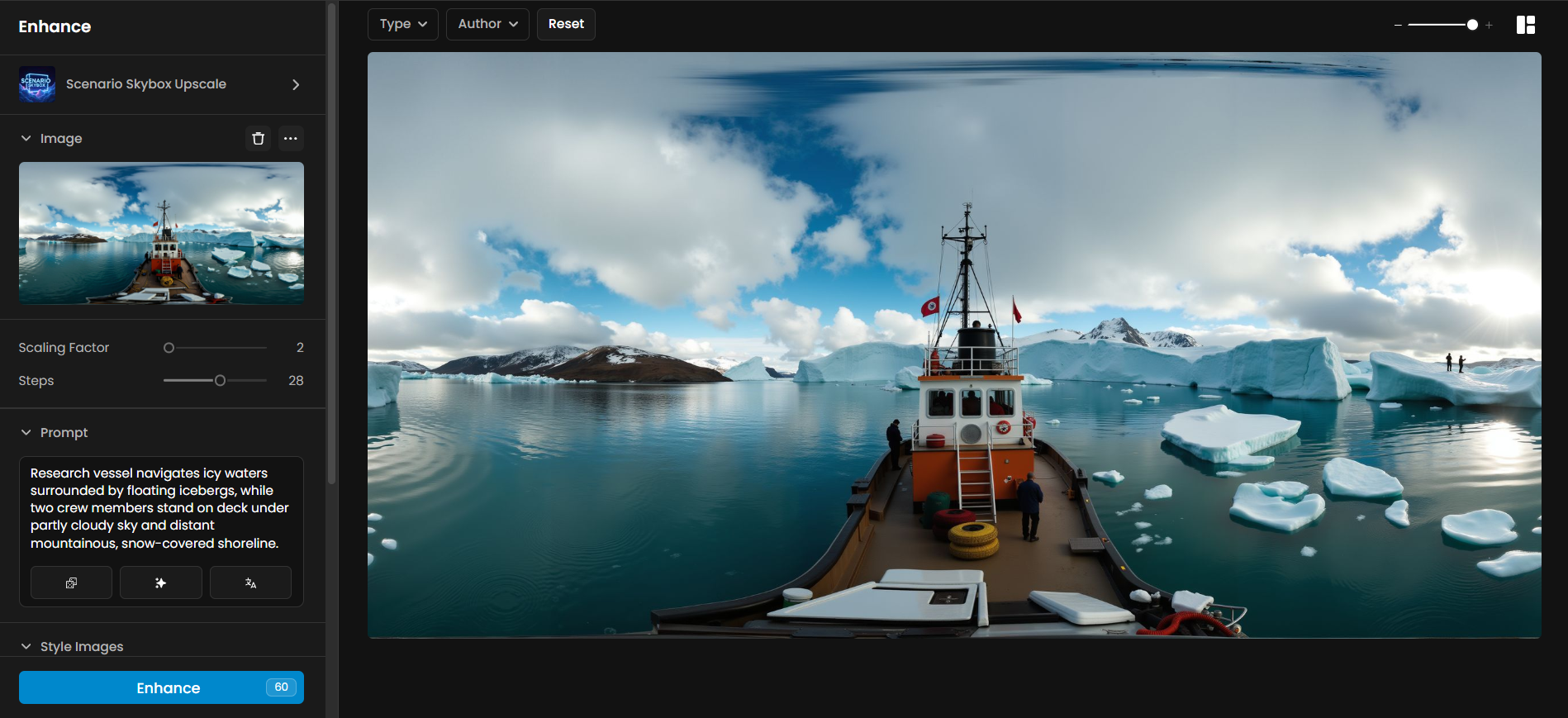Viewport: 1568px width, 718px height.
Task: Click the sidebar vertical scrollbar
Action: (332, 244)
